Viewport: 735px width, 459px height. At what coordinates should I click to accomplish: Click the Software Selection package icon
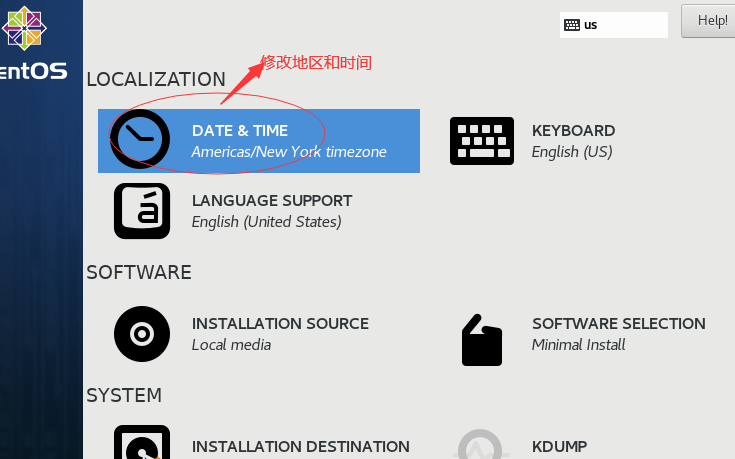[x=482, y=340]
